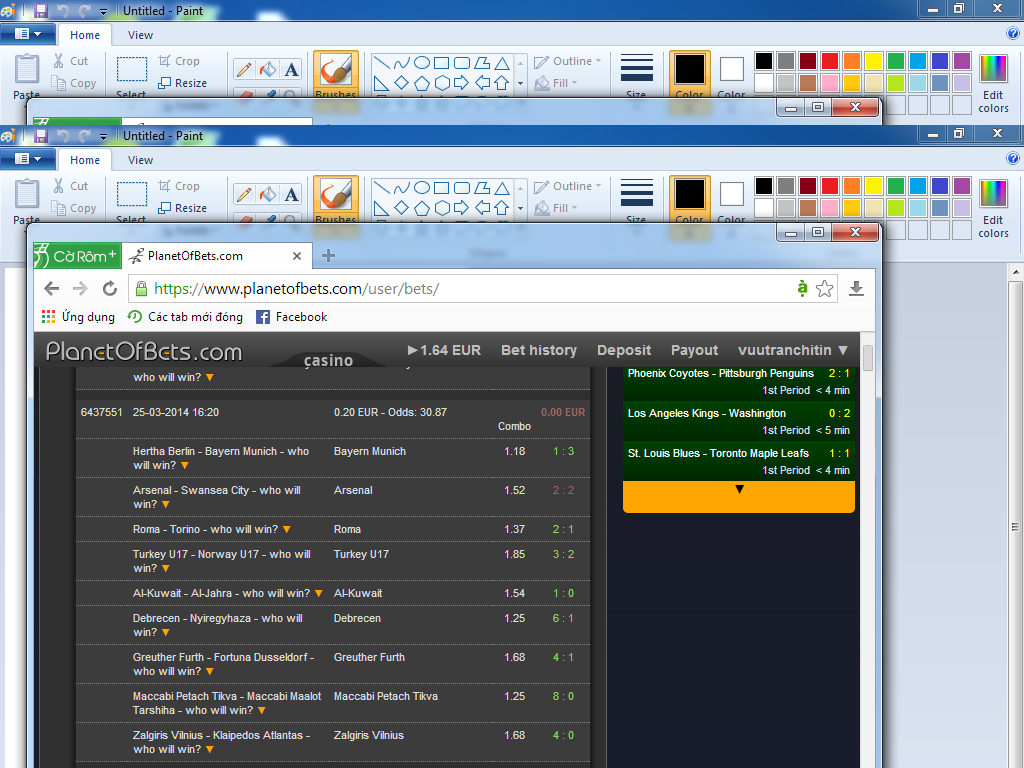The height and width of the screenshot is (768, 1024).
Task: Click the browser forward arrow
Action: (80, 289)
